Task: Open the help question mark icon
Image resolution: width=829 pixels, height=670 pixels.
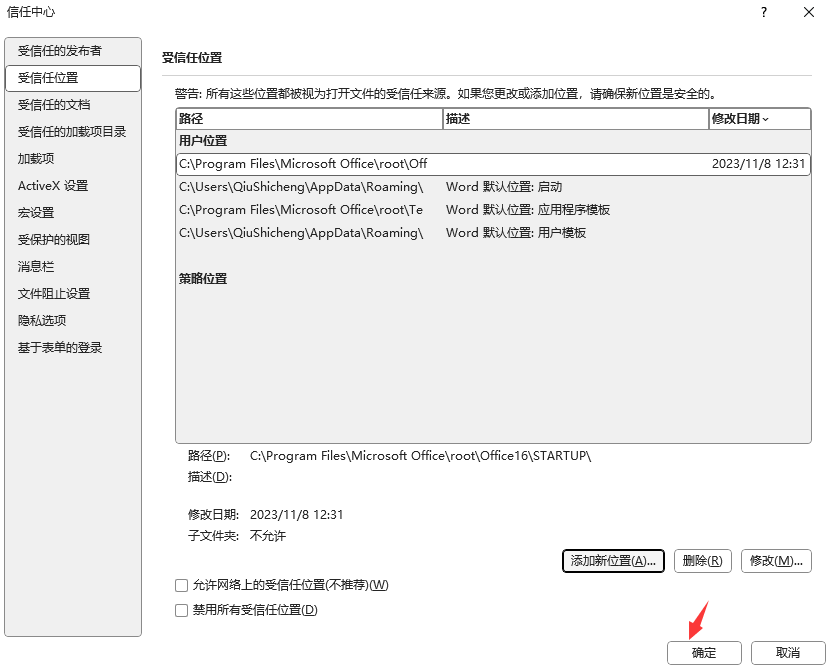Action: [764, 12]
